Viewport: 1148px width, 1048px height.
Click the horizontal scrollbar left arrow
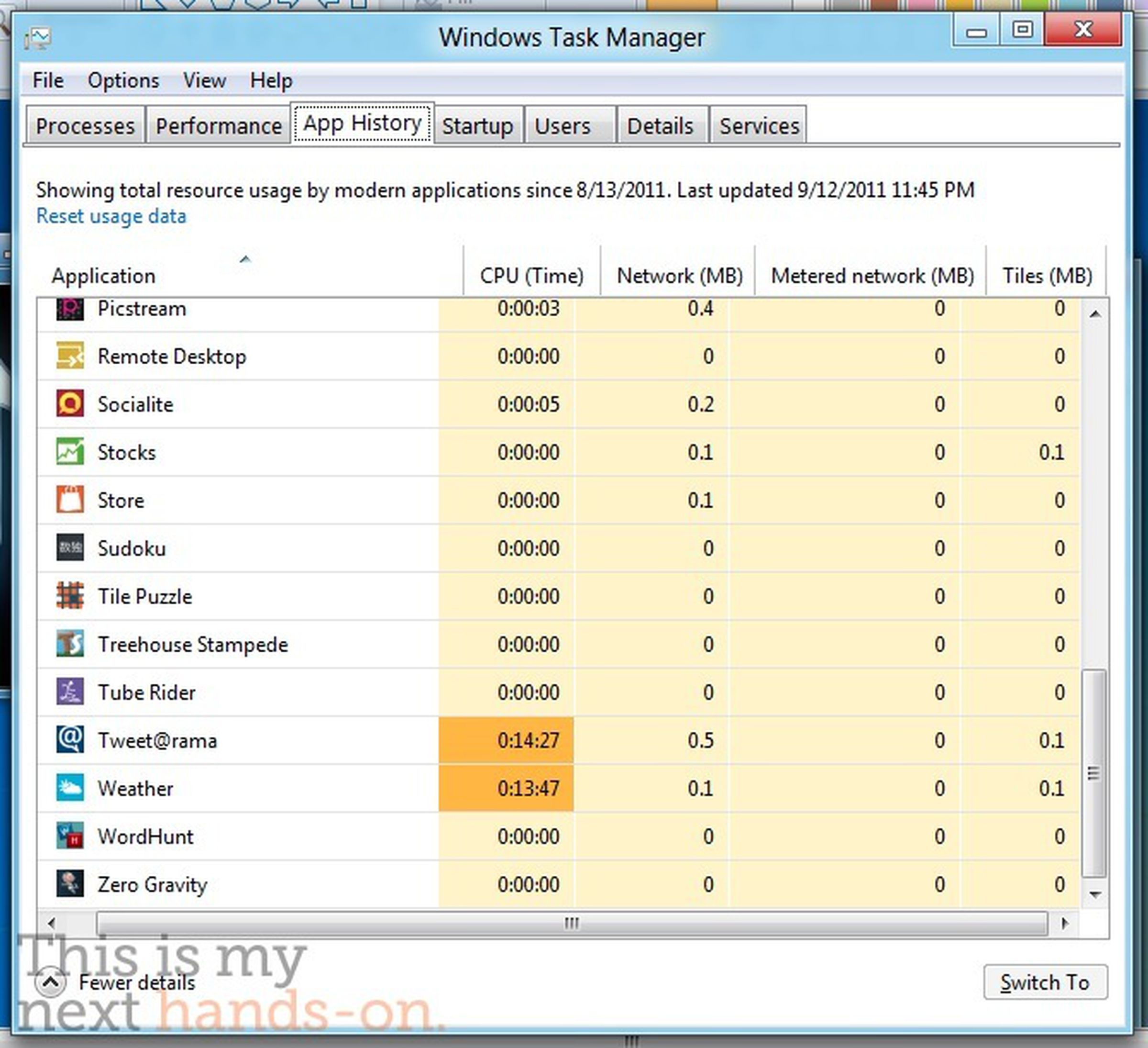(x=51, y=923)
